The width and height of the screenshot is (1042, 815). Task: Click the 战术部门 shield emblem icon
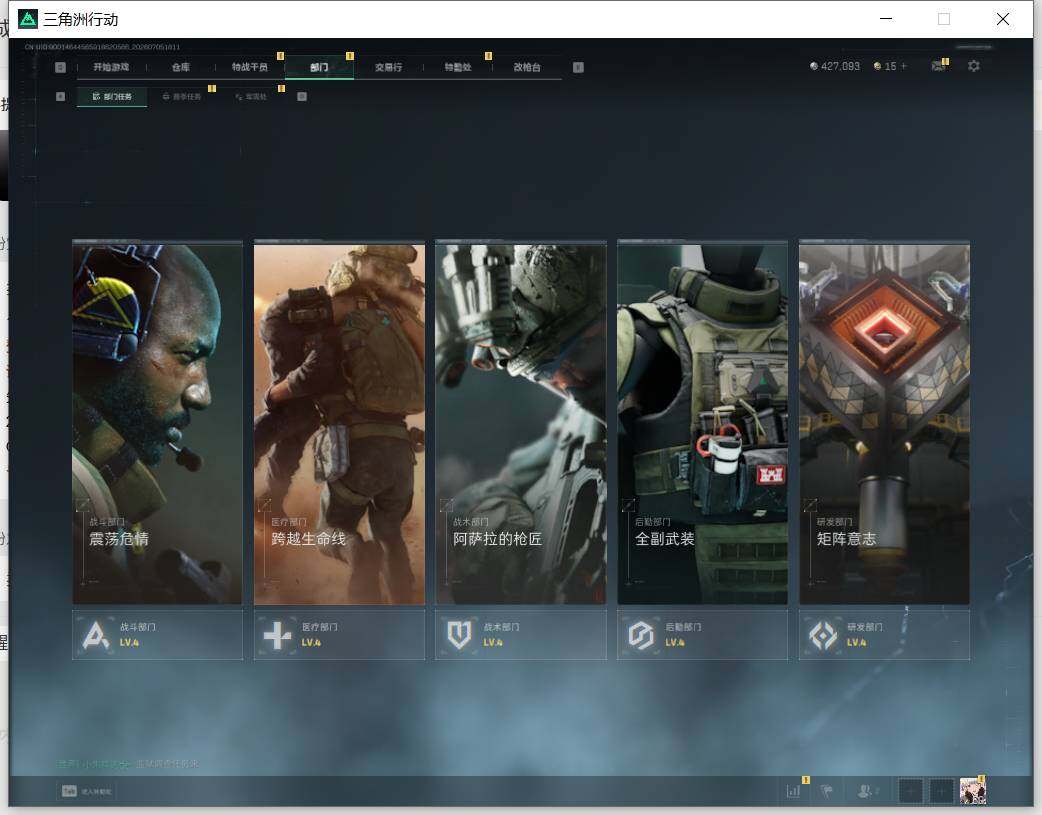click(459, 635)
